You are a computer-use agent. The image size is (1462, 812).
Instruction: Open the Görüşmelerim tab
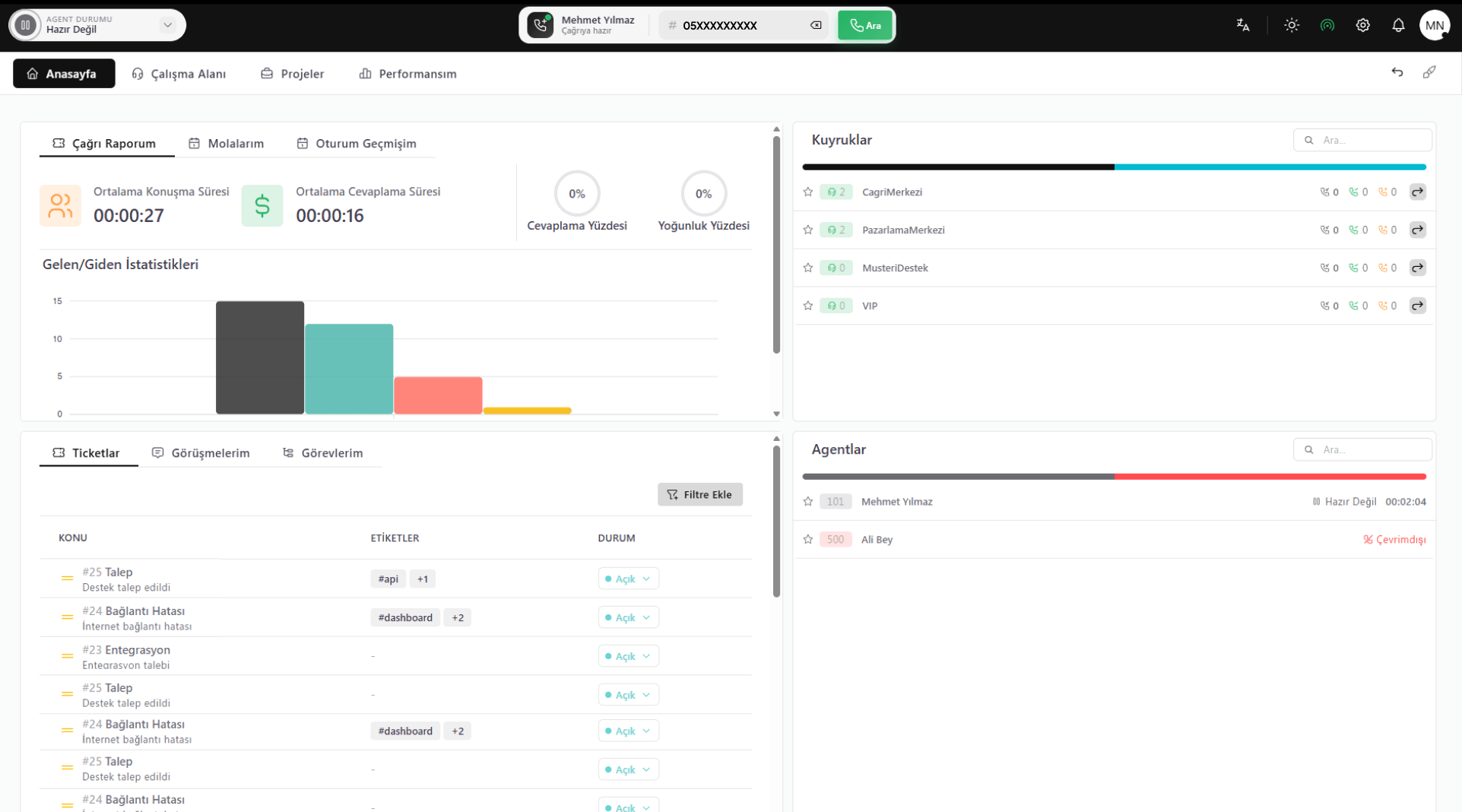click(201, 453)
